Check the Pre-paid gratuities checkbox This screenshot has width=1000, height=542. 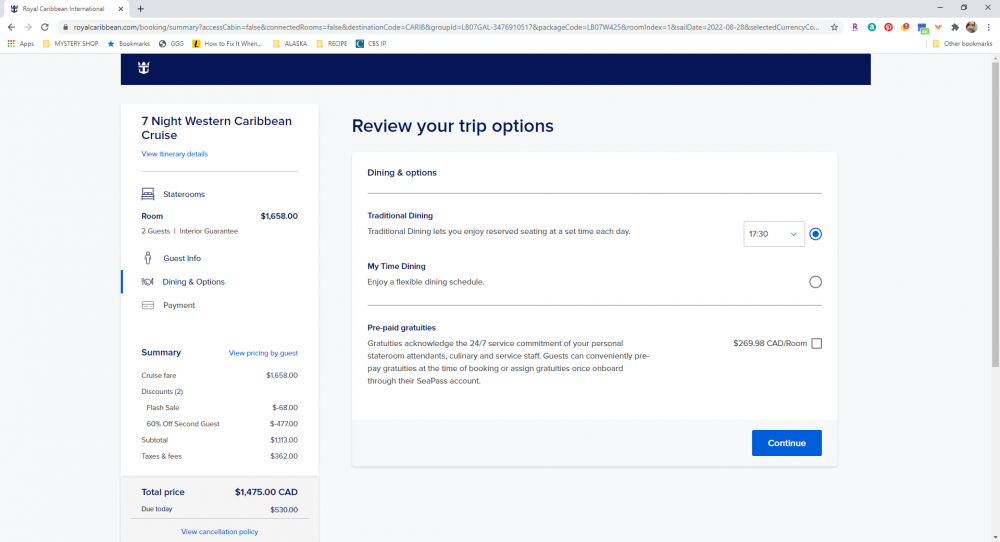click(816, 344)
